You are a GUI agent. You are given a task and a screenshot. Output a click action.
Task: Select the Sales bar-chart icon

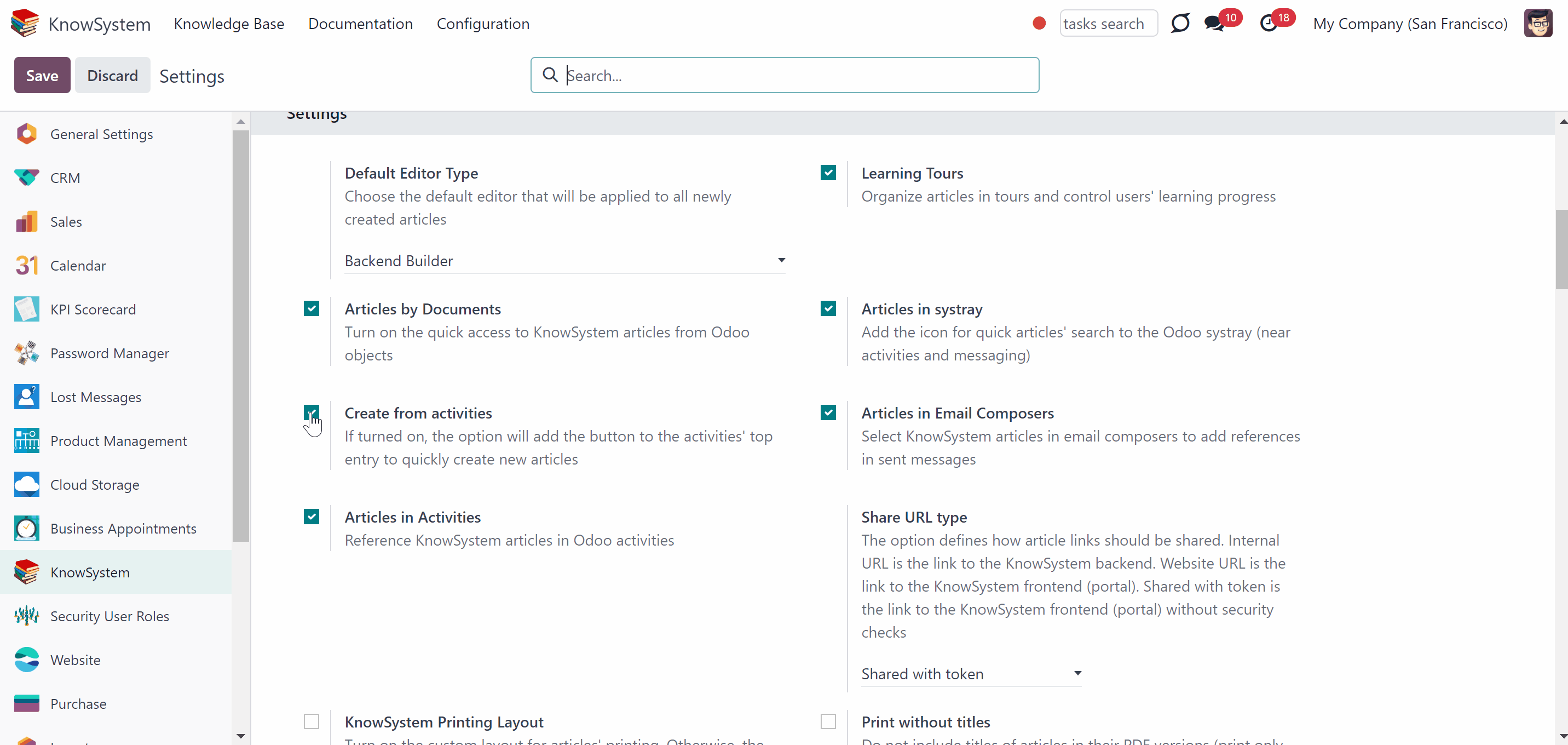(x=27, y=222)
